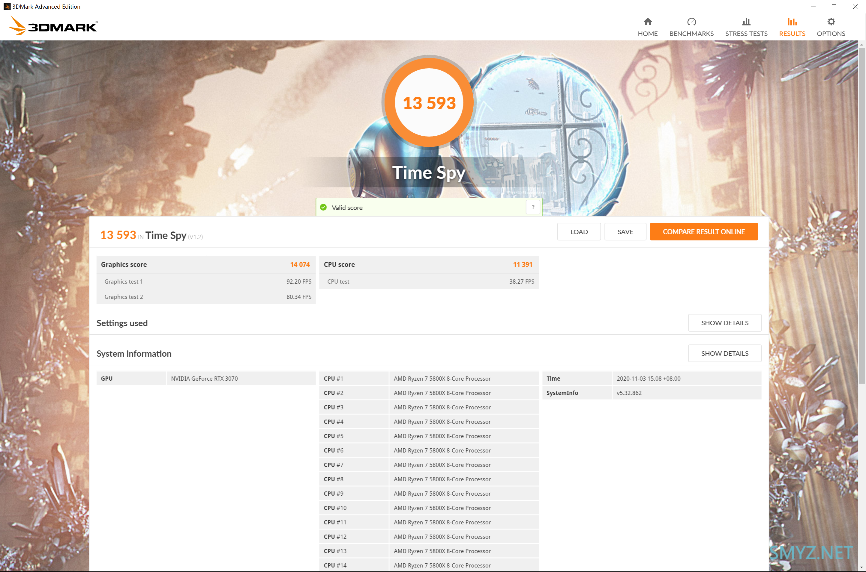Click the 'Settings used' heading
Viewport: 866px width, 572px height.
tap(122, 323)
